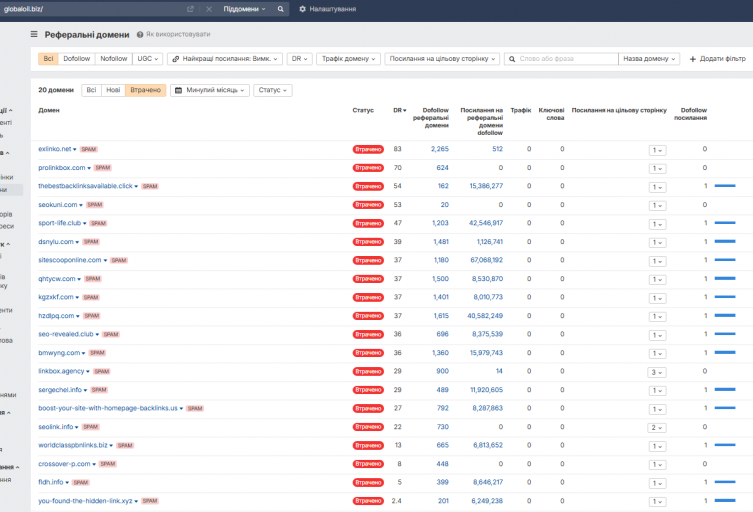
Task: Open the Статус dropdown below filters
Action: pos(272,90)
